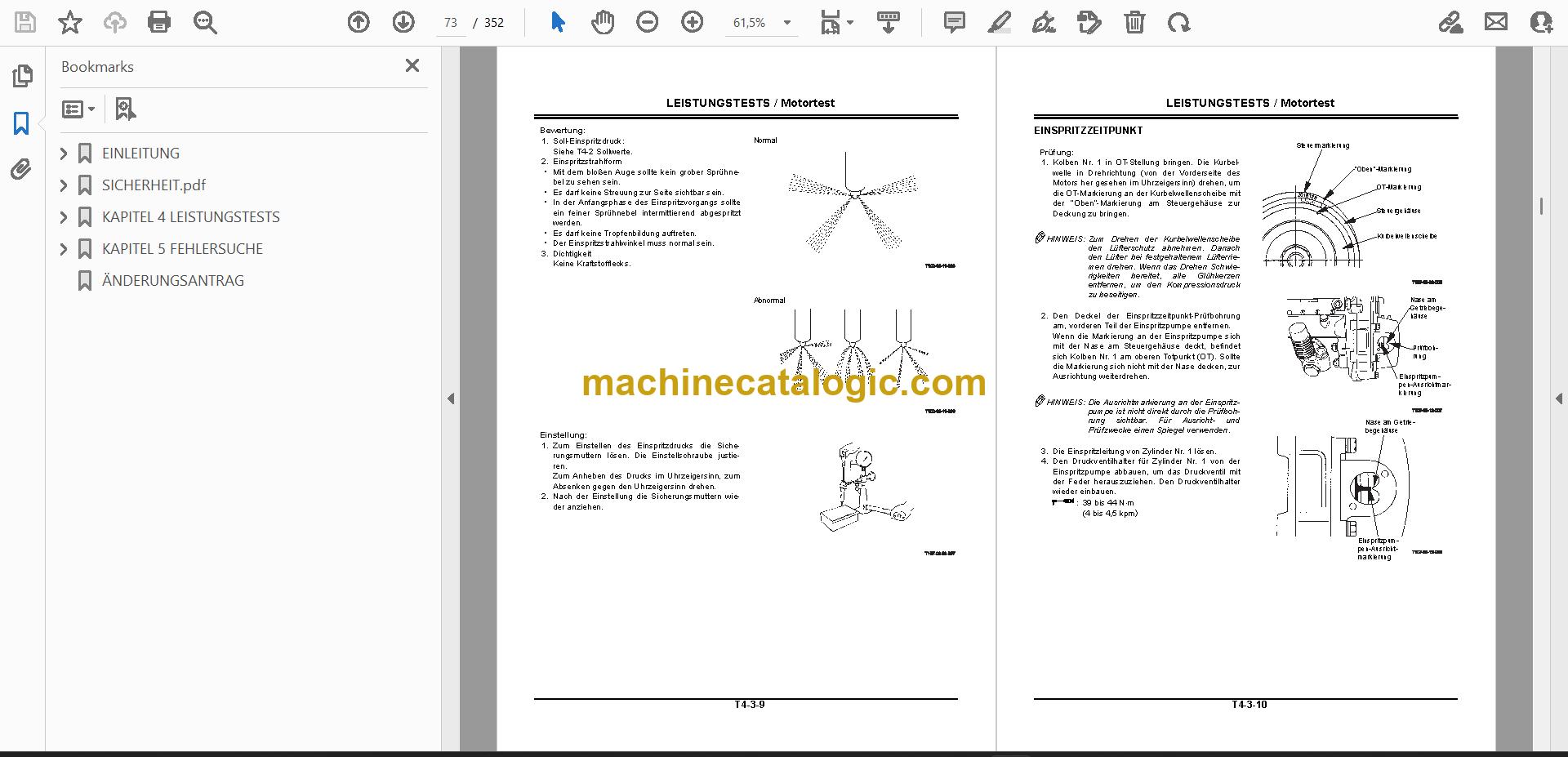1568x757 pixels.
Task: Add a sticky note comment
Action: (954, 22)
